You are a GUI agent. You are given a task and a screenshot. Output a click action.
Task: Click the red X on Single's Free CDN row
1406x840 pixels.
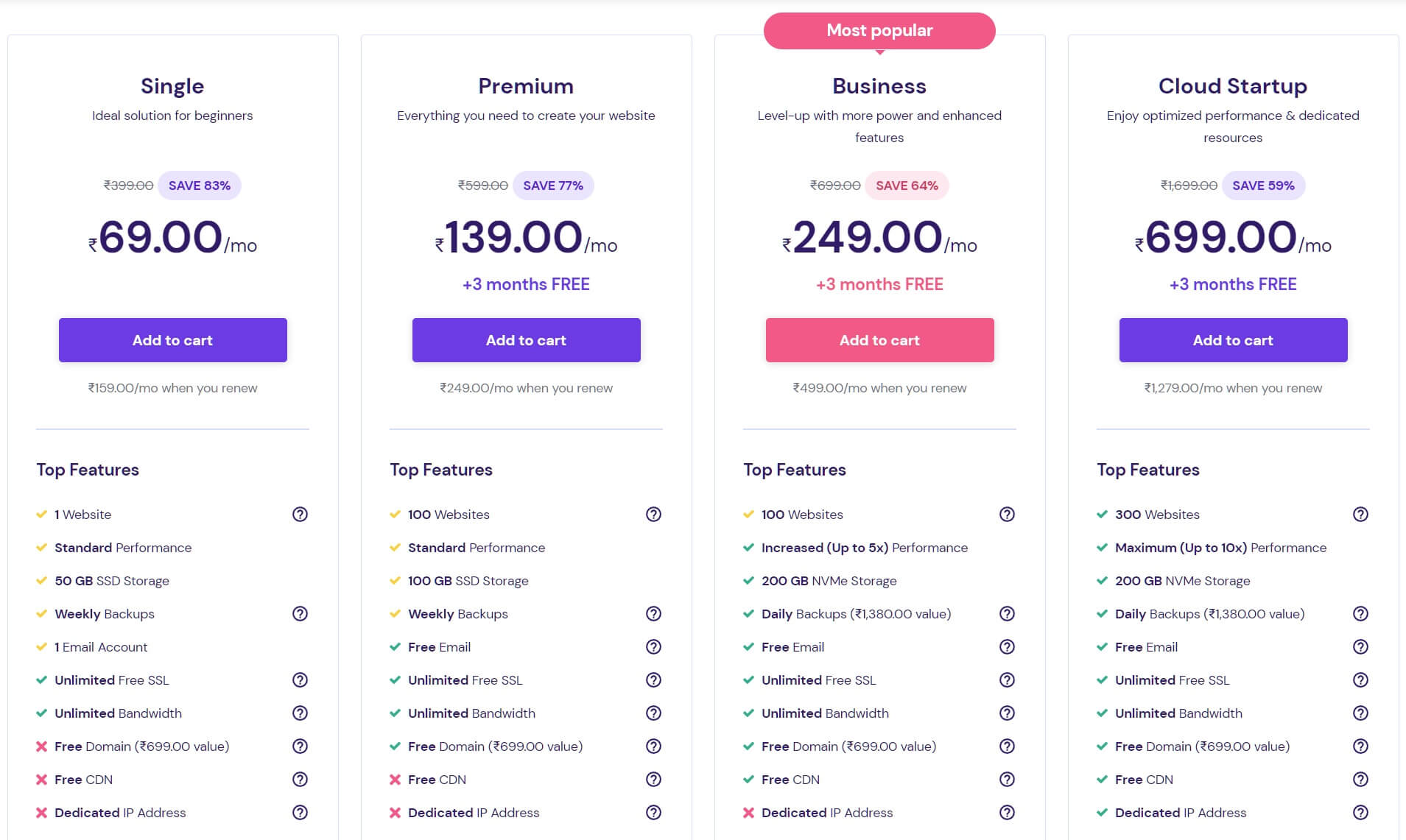[x=41, y=779]
